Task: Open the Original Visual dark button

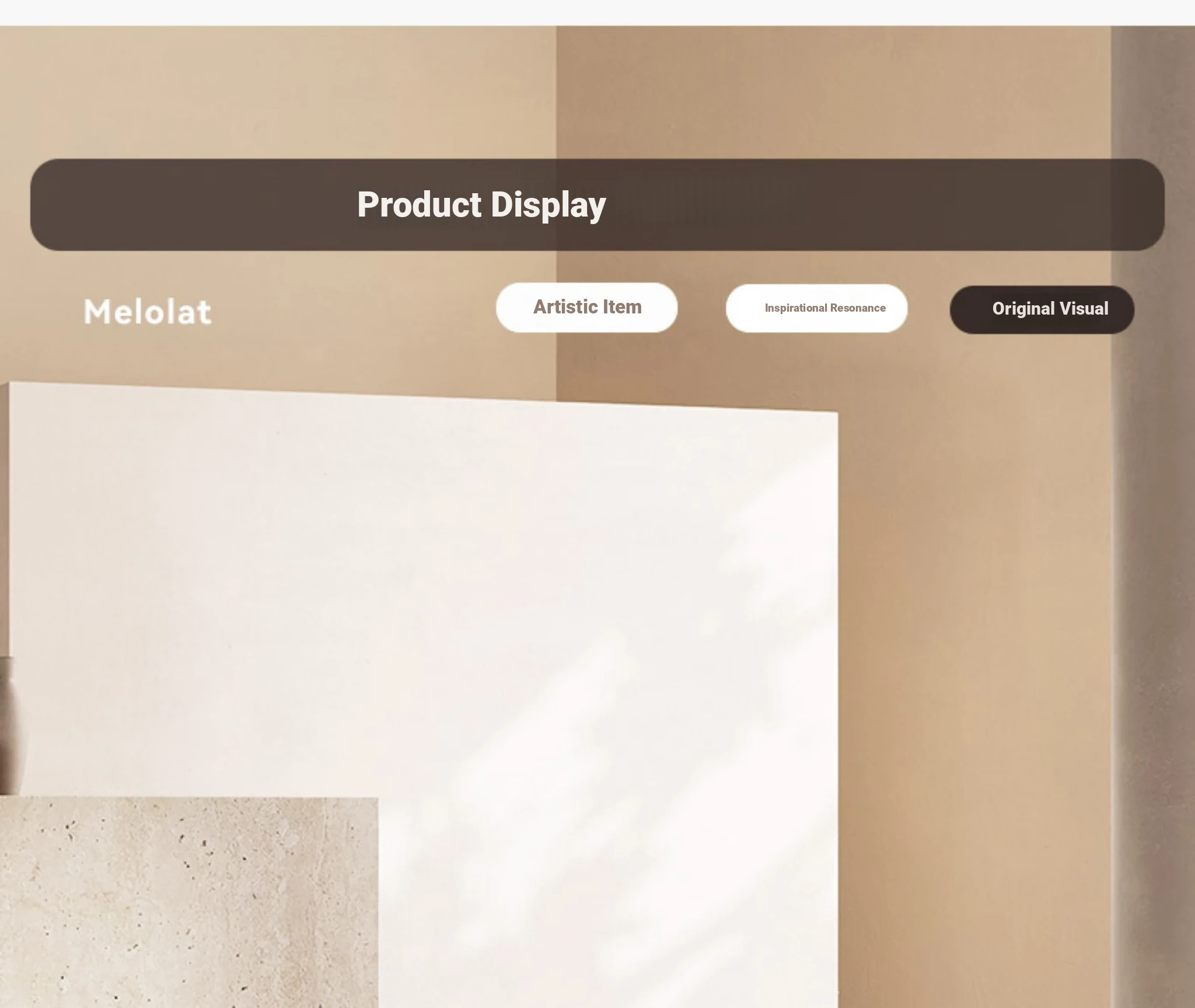Action: pyautogui.click(x=1042, y=309)
